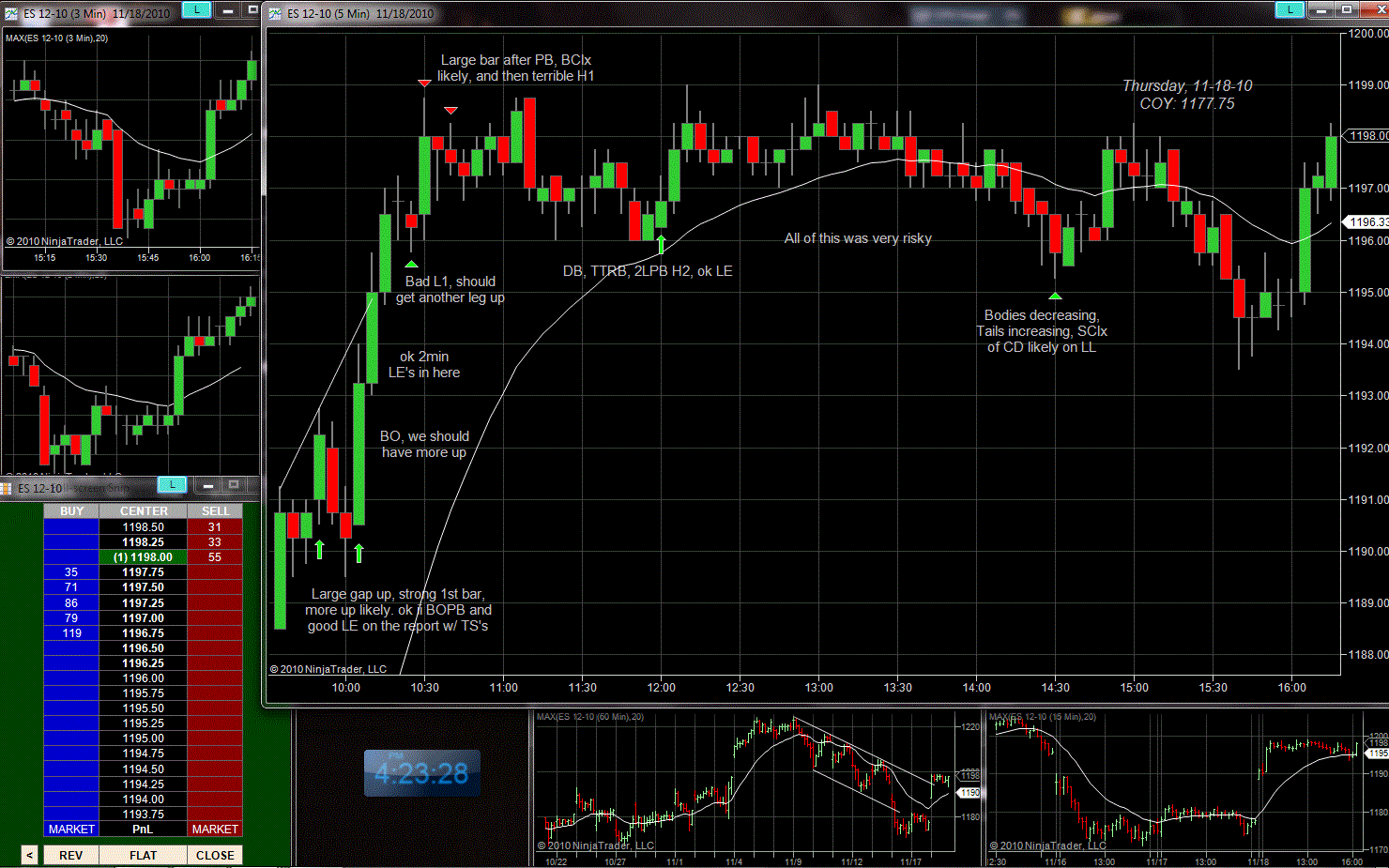
Task: Click red down-arrow marker above 10:30 bar
Action: click(424, 84)
